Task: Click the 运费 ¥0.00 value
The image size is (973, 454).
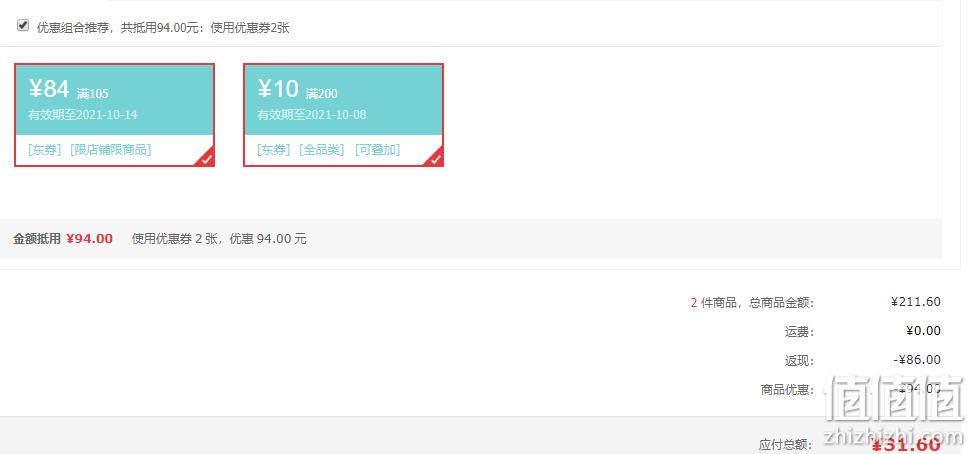Action: [923, 331]
